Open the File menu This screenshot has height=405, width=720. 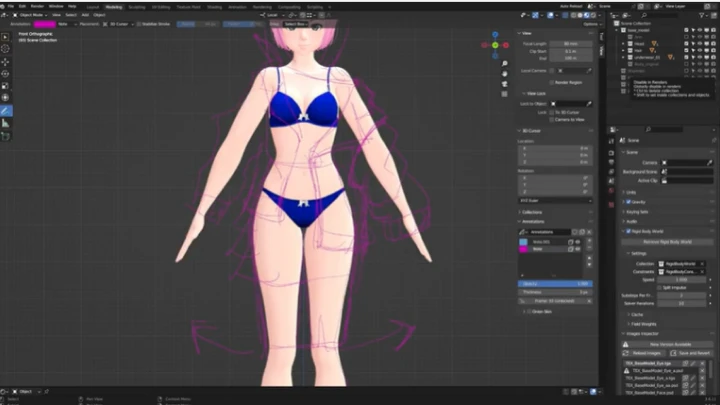tap(11, 6)
